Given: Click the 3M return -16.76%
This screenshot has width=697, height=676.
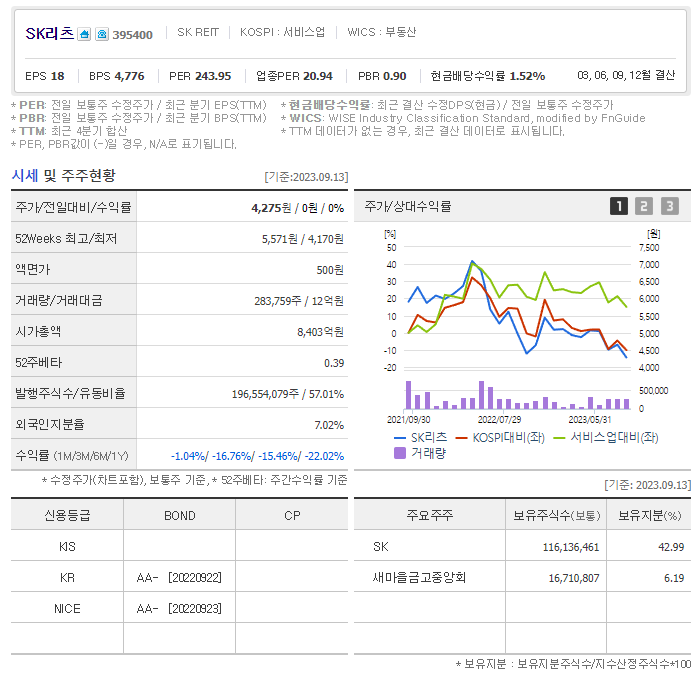Looking at the screenshot, I should [232, 456].
